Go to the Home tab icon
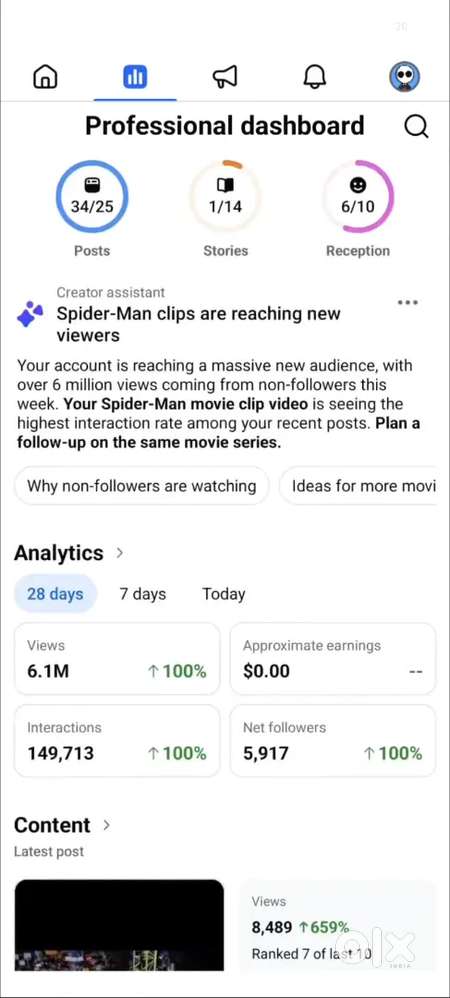Image resolution: width=450 pixels, height=998 pixels. 45,77
